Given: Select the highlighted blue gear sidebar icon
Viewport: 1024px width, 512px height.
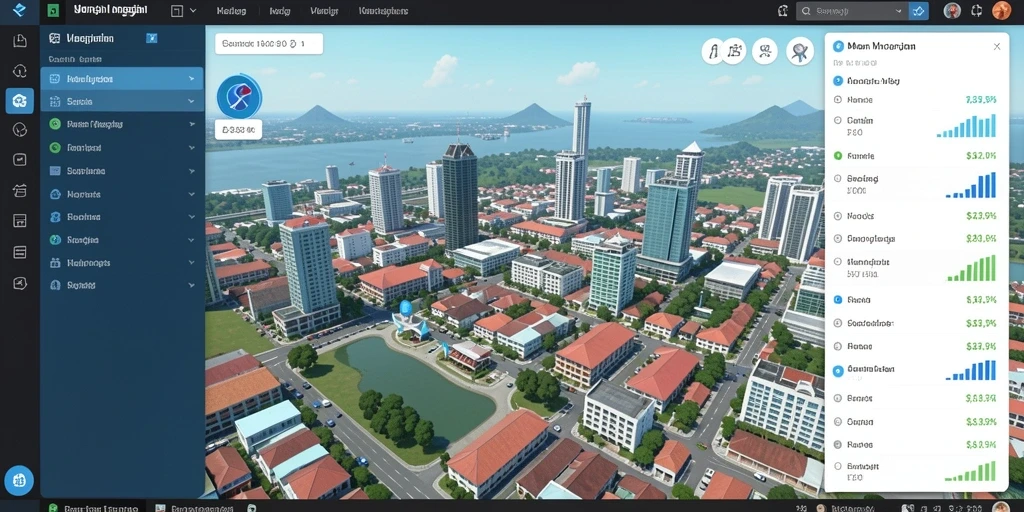Looking at the screenshot, I should [20, 101].
